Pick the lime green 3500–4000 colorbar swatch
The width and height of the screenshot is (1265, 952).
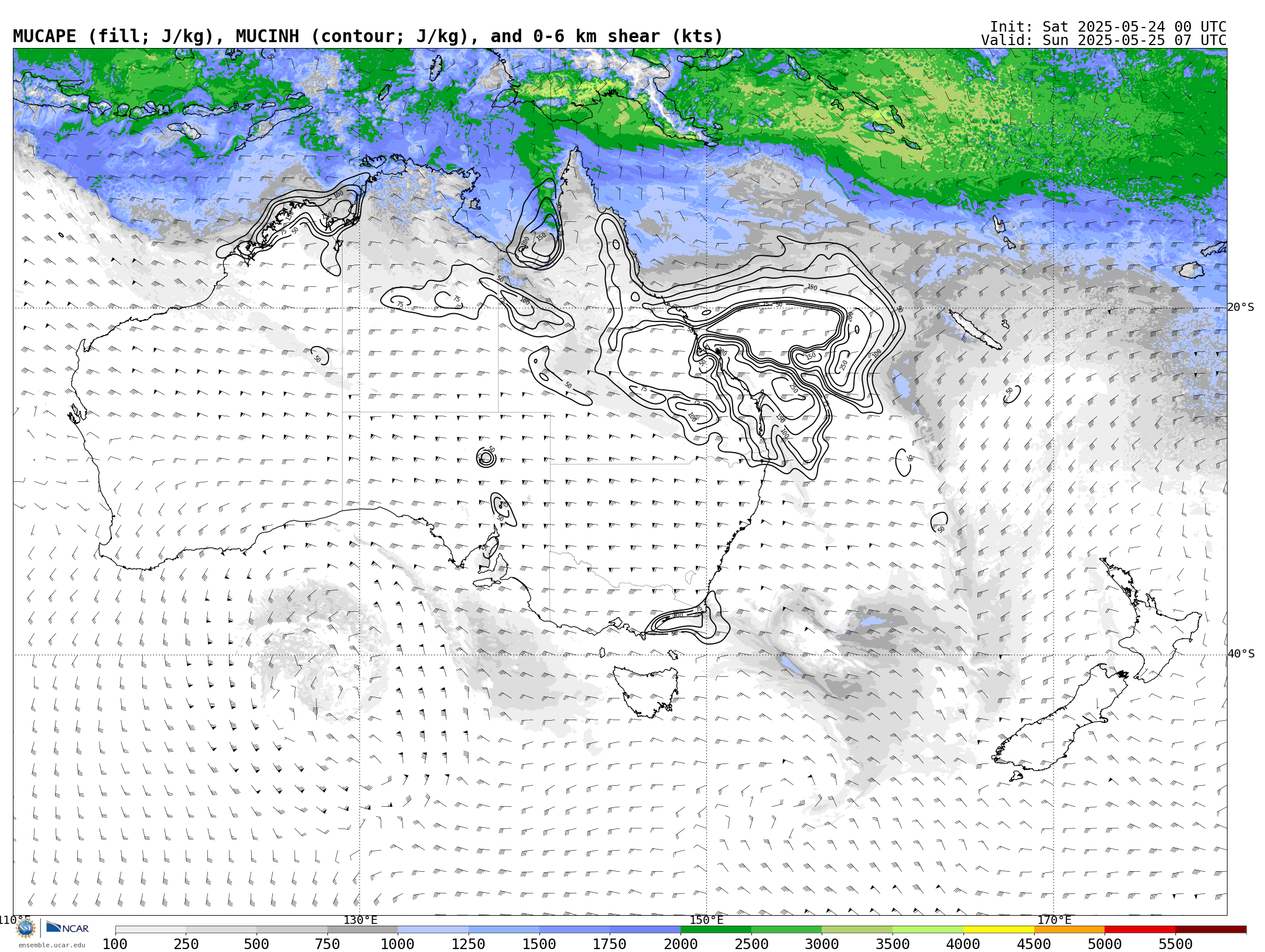pyautogui.click(x=928, y=930)
